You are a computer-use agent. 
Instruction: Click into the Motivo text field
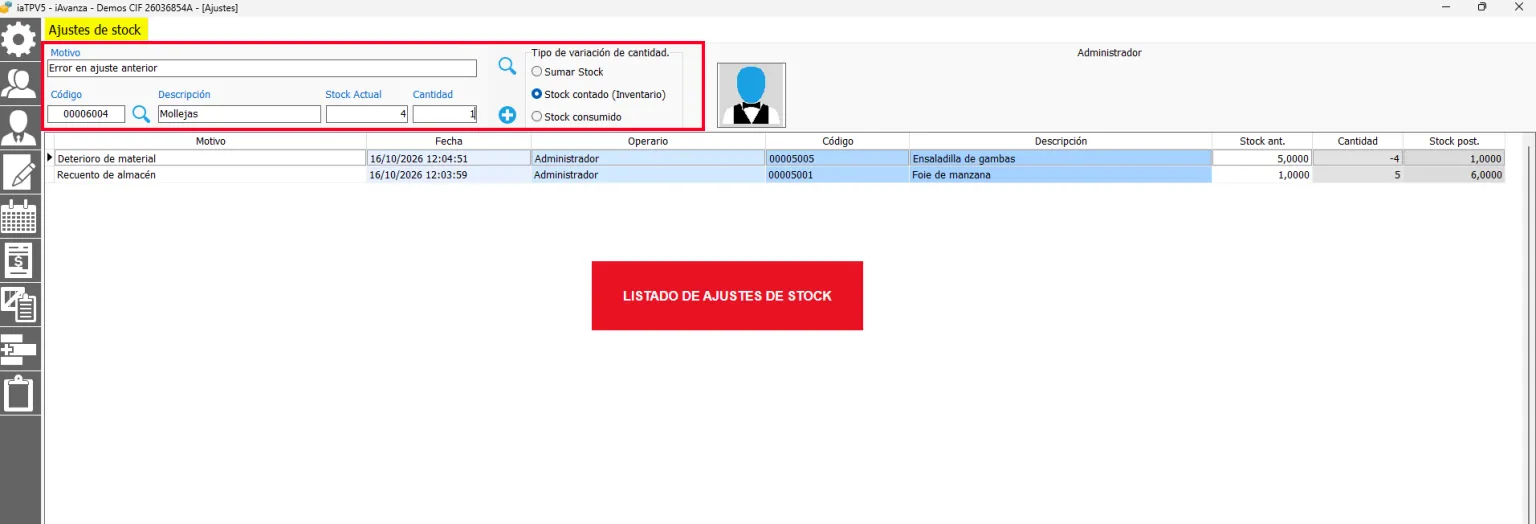pos(262,68)
